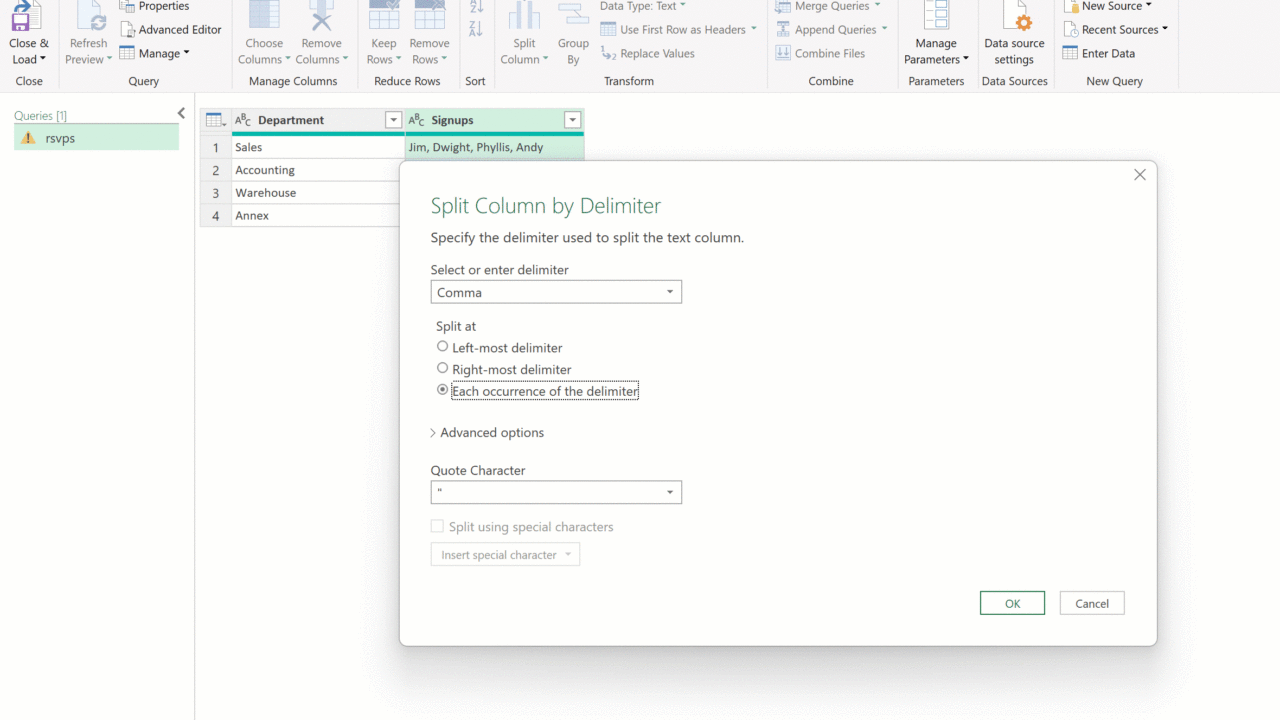Click the Manage Parameters icon
Image resolution: width=1280 pixels, height=720 pixels.
[936, 18]
